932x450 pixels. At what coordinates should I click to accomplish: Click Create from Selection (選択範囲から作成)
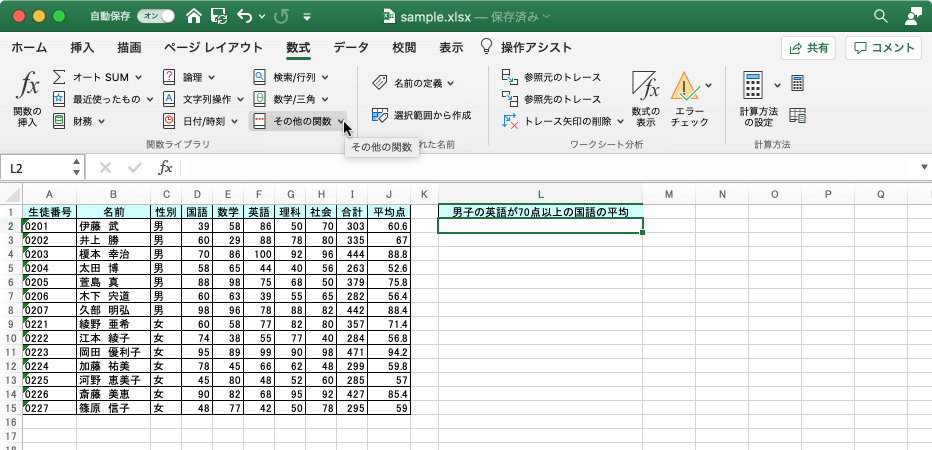point(421,115)
